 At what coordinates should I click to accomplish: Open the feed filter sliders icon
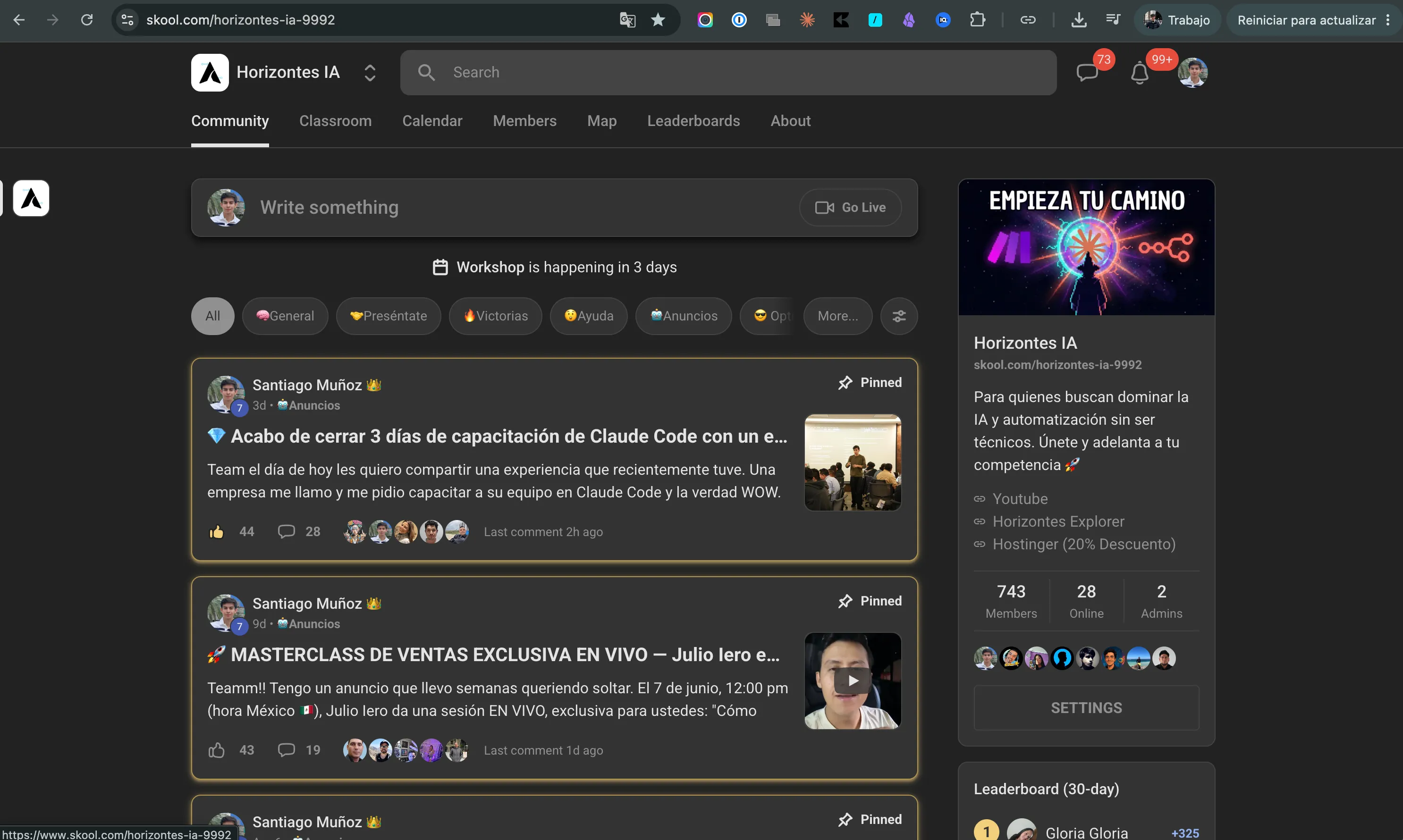tap(899, 316)
